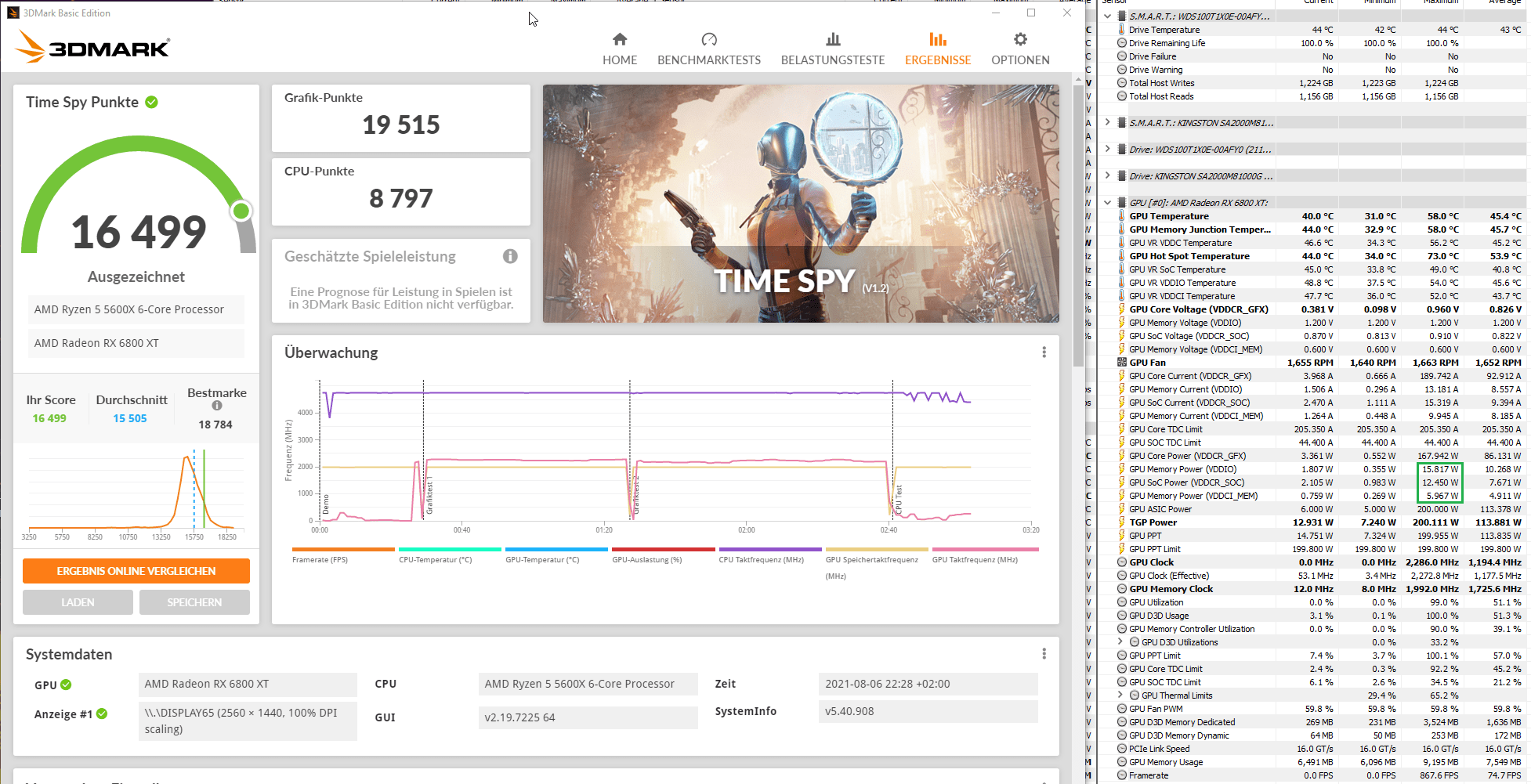Select Total Host Writes row
The height and width of the screenshot is (784, 1531).
(1311, 83)
